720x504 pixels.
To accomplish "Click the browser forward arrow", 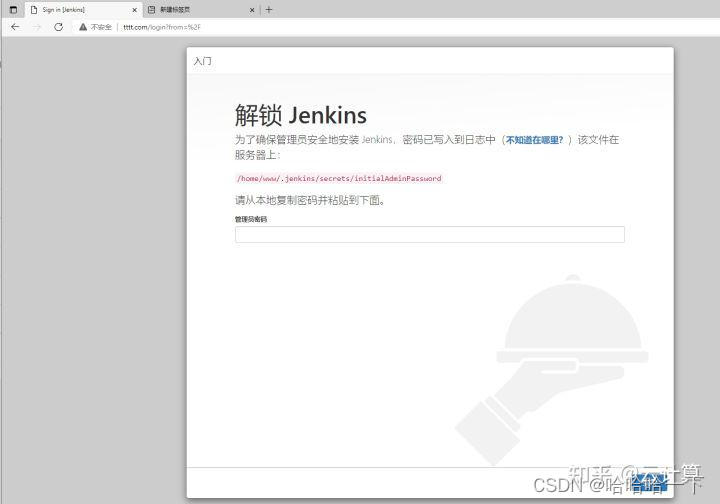I will point(37,27).
